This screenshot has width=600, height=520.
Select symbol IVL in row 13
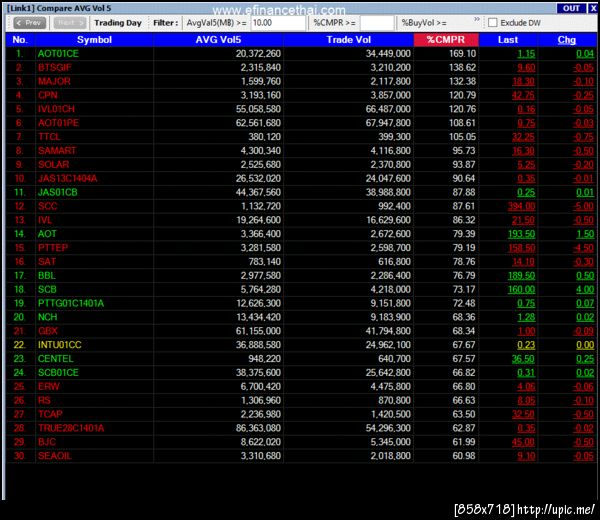45,220
